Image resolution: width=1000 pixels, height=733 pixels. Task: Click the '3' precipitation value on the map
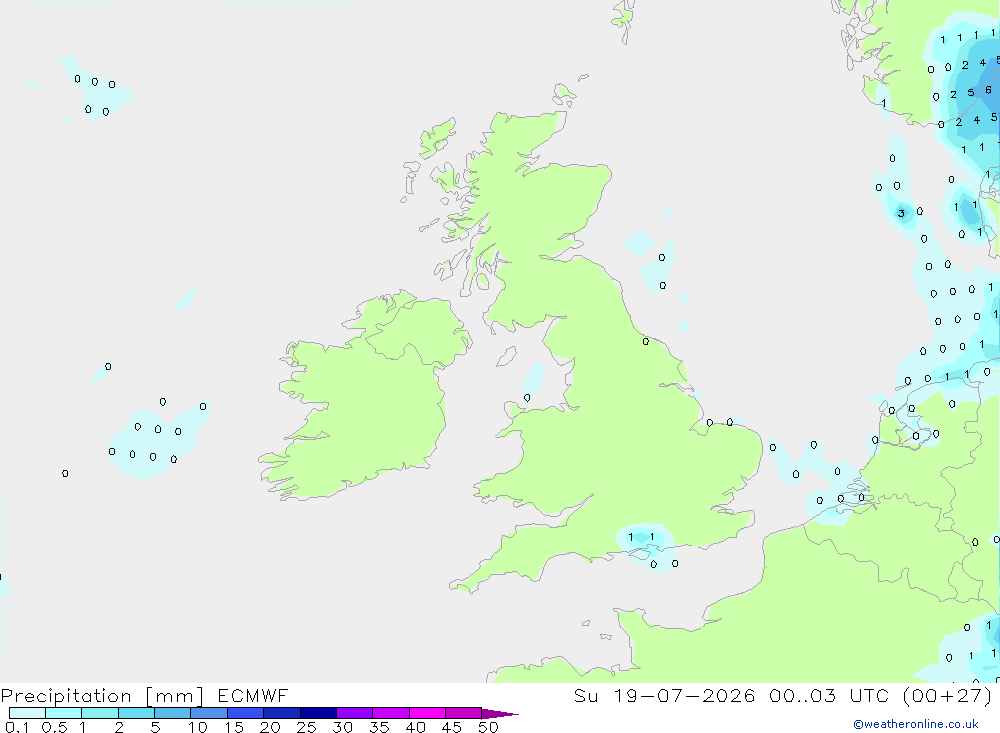click(901, 214)
